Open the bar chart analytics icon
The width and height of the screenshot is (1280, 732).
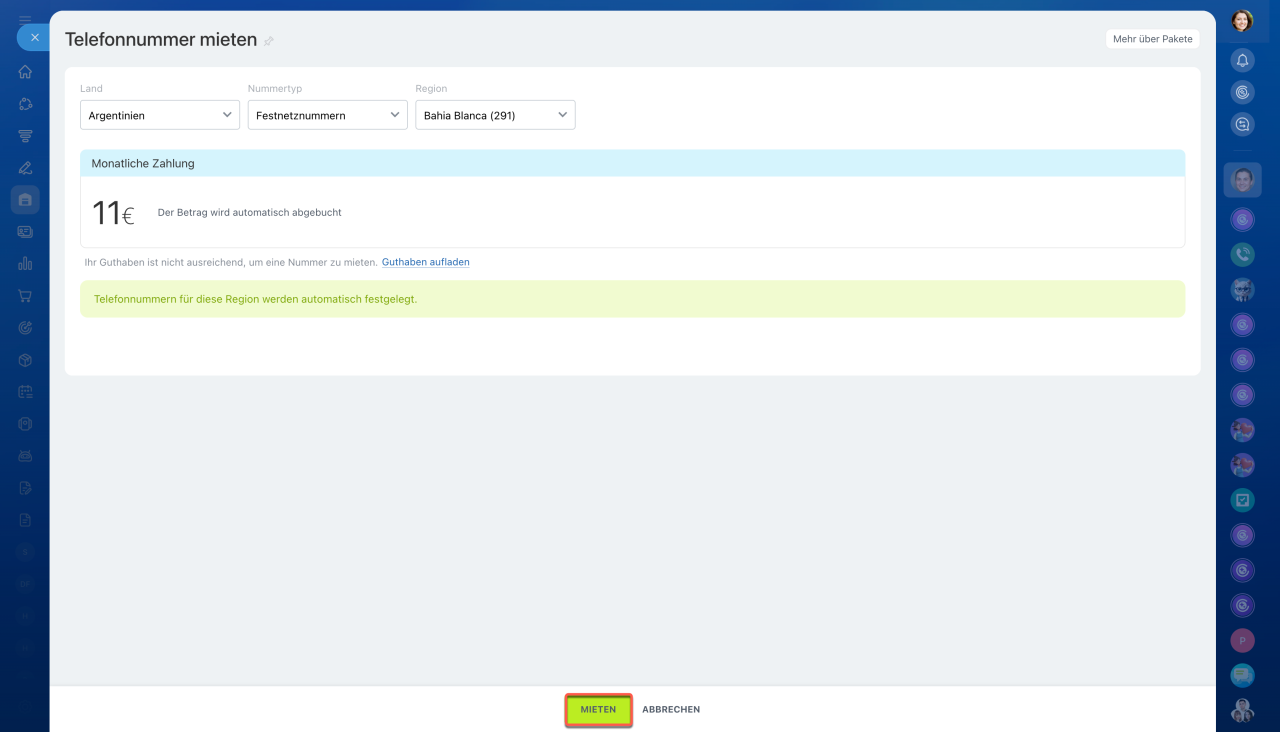coord(25,264)
